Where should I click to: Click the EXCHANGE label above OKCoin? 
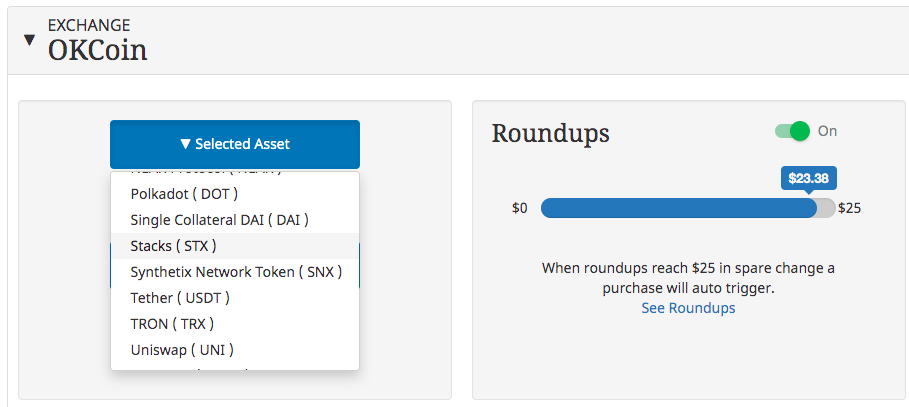point(89,26)
